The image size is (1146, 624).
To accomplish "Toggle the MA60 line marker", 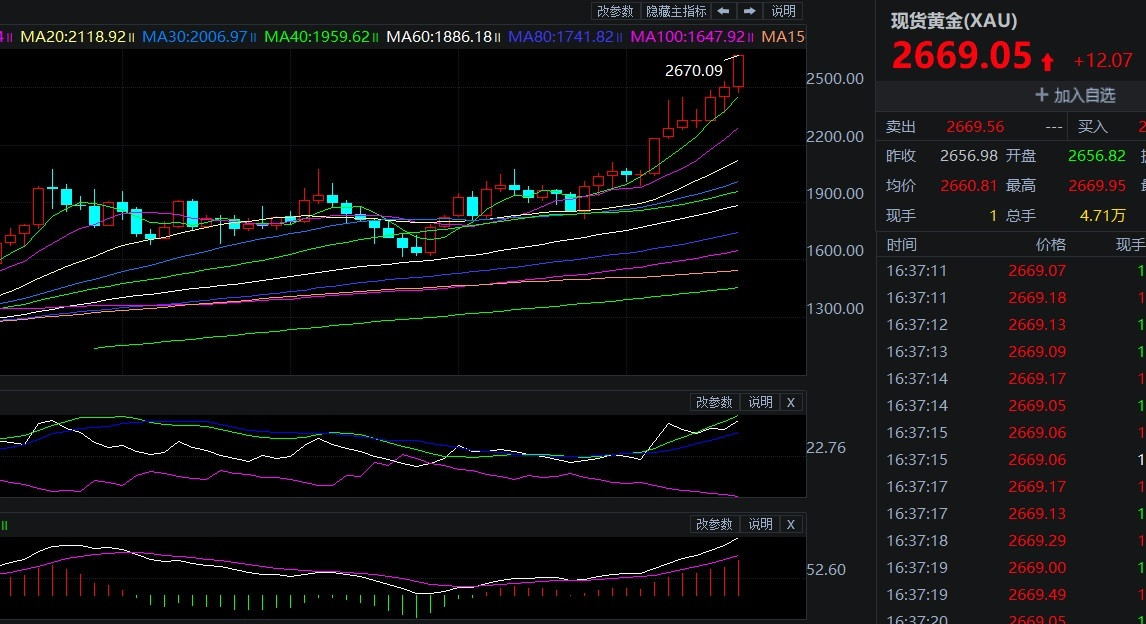I will click(499, 37).
